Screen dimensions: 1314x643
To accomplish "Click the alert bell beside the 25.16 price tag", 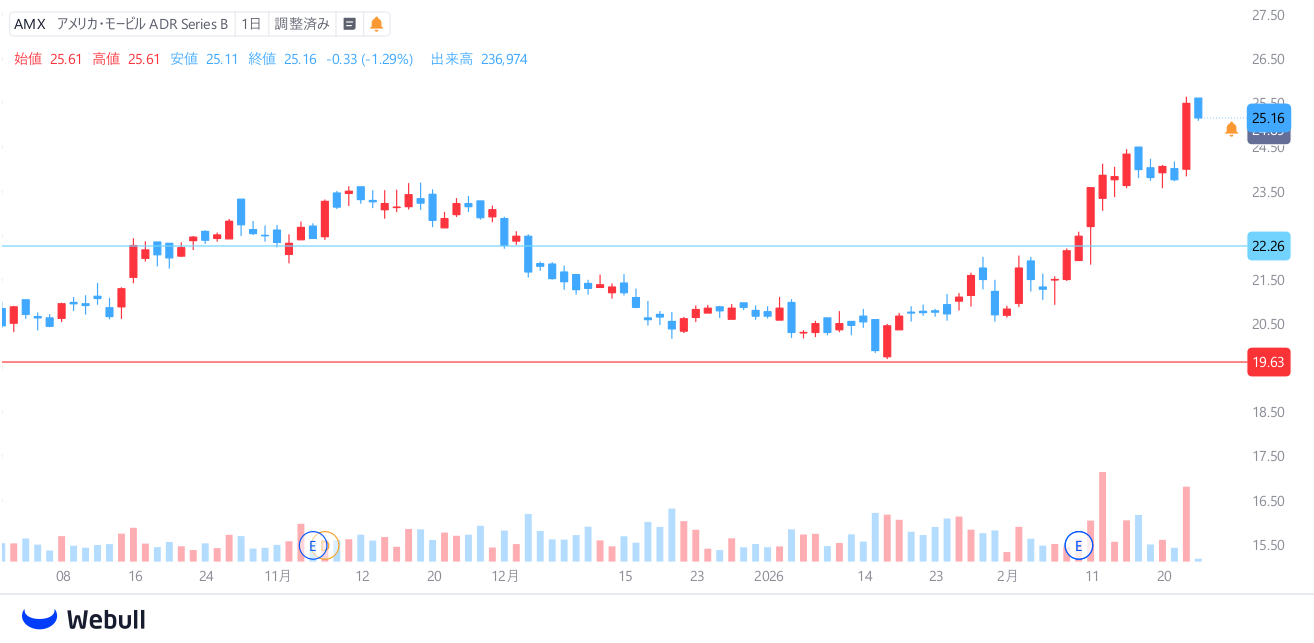I will 1231,129.
